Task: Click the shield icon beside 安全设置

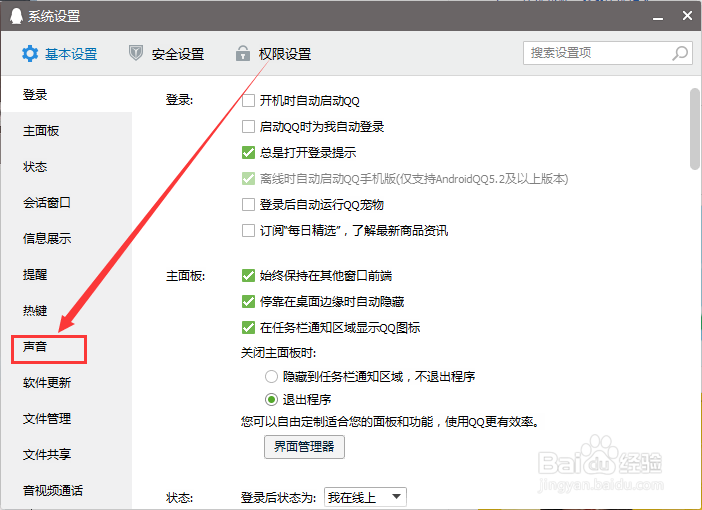Action: click(x=136, y=53)
